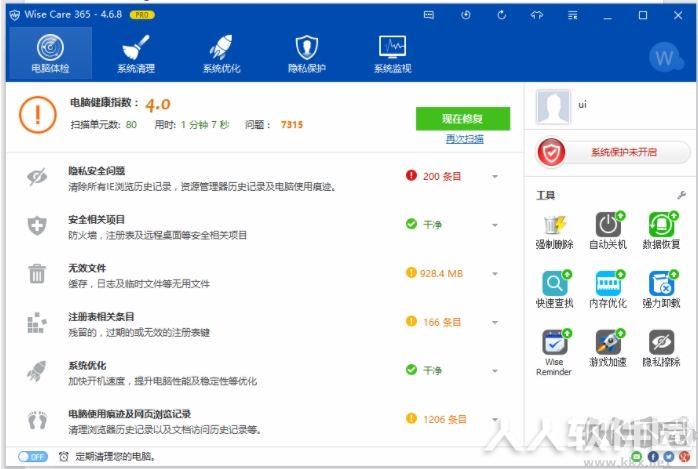Screen dimensions: 698x469
Task: Click the registry blocks 注册表相关条目 icon
Action: (x=37, y=323)
